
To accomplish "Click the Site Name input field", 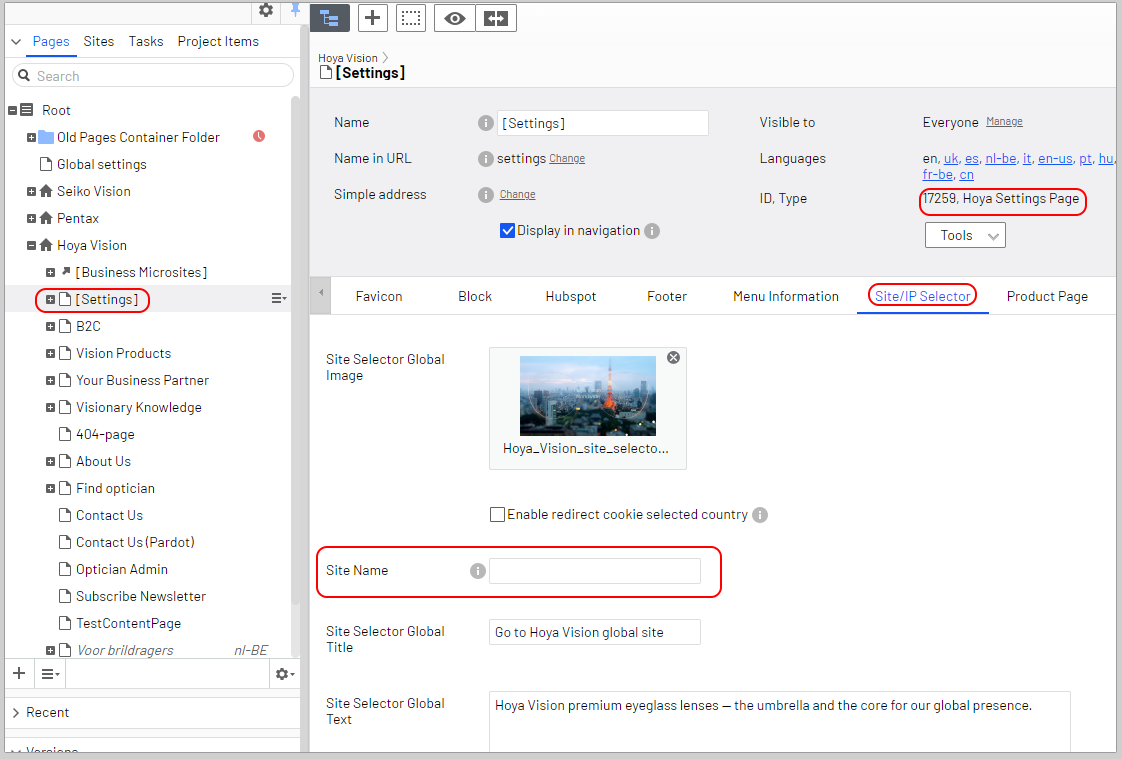I will [x=594, y=571].
